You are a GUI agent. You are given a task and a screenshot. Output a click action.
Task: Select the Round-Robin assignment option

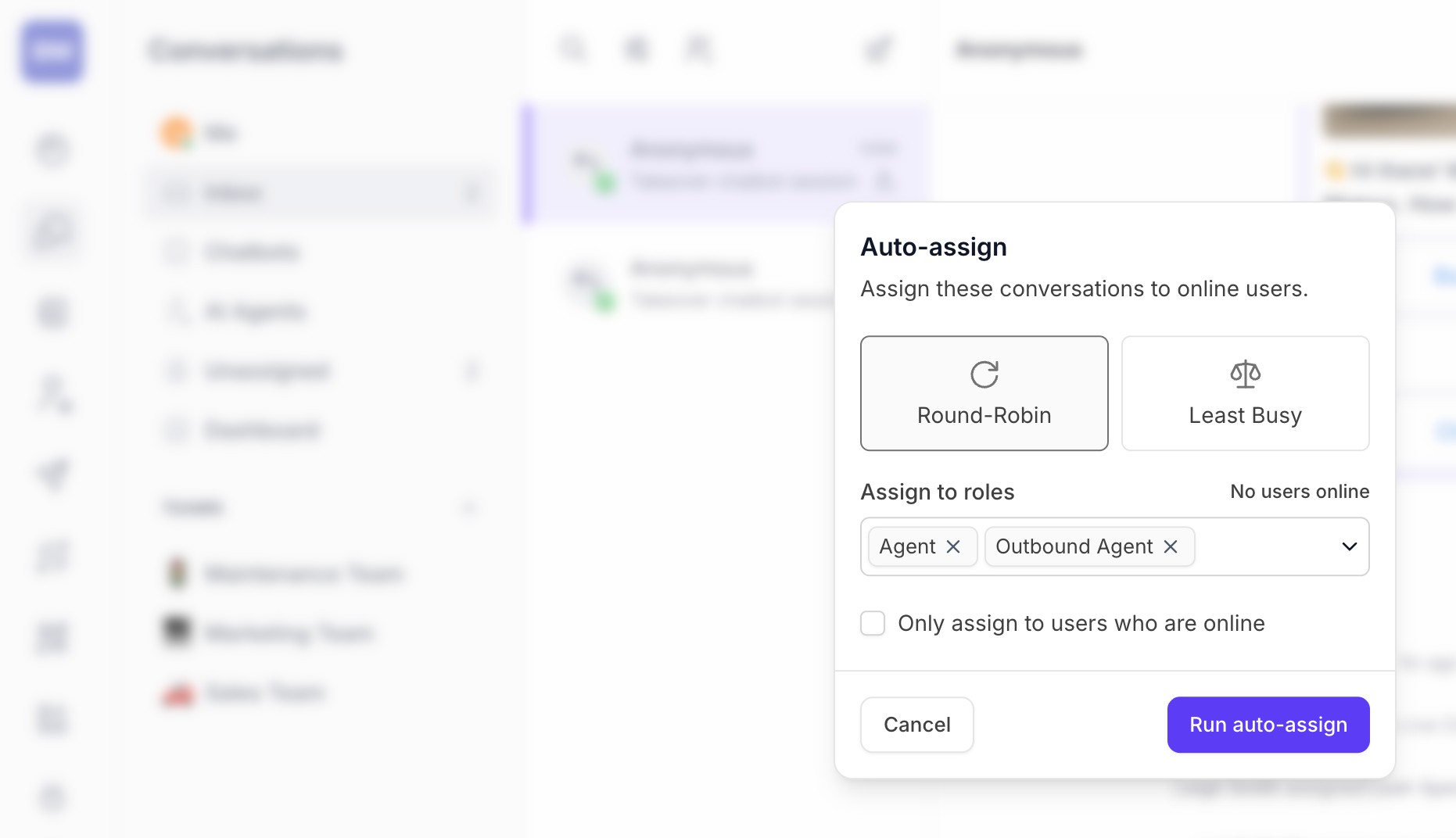[984, 393]
